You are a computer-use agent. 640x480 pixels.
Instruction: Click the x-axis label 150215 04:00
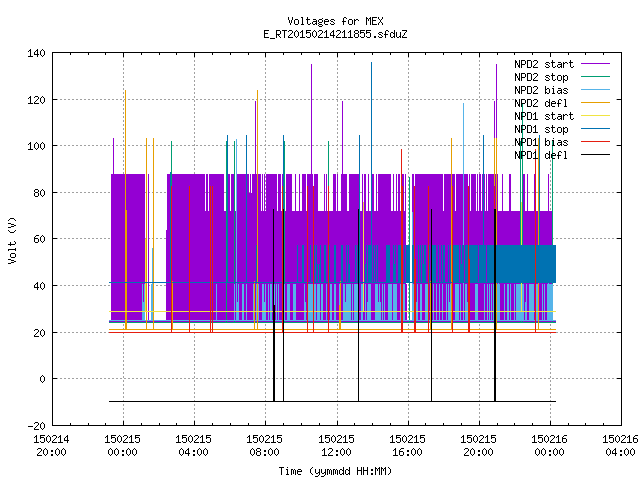click(193, 446)
